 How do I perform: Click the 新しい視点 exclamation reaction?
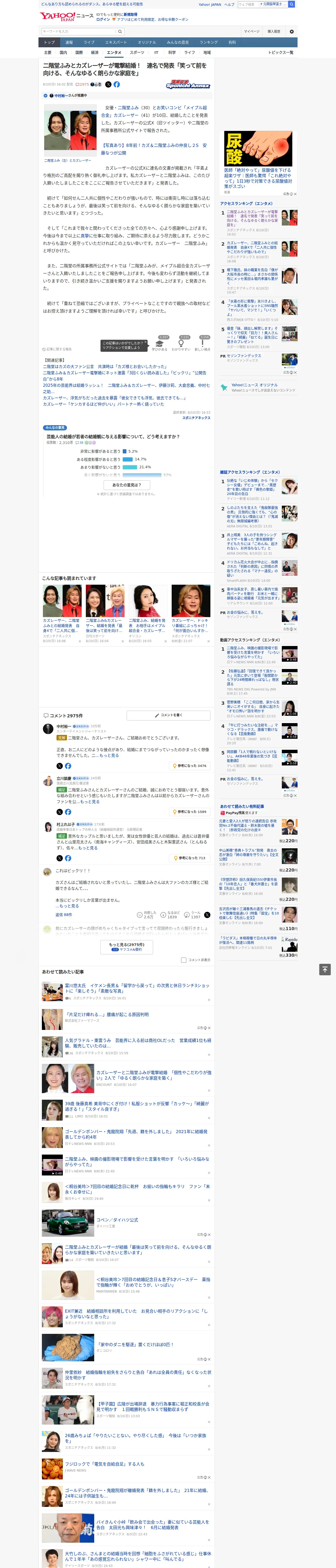[203, 344]
